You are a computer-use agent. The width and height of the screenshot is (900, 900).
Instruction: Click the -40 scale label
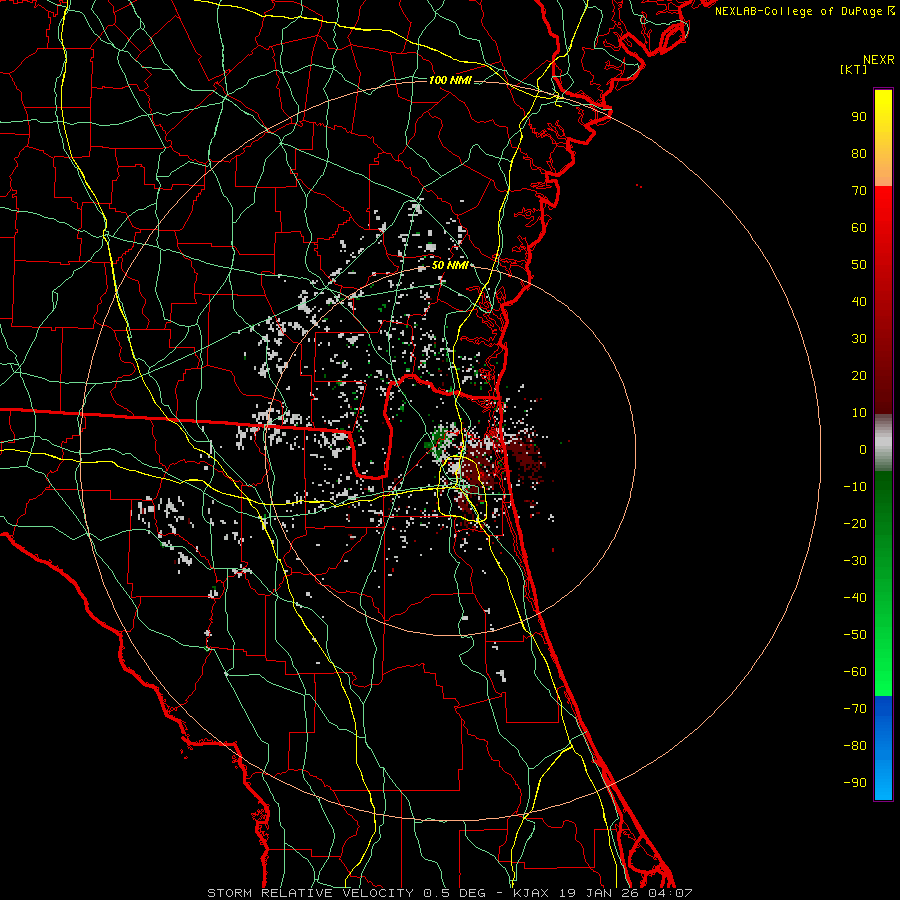click(x=855, y=598)
